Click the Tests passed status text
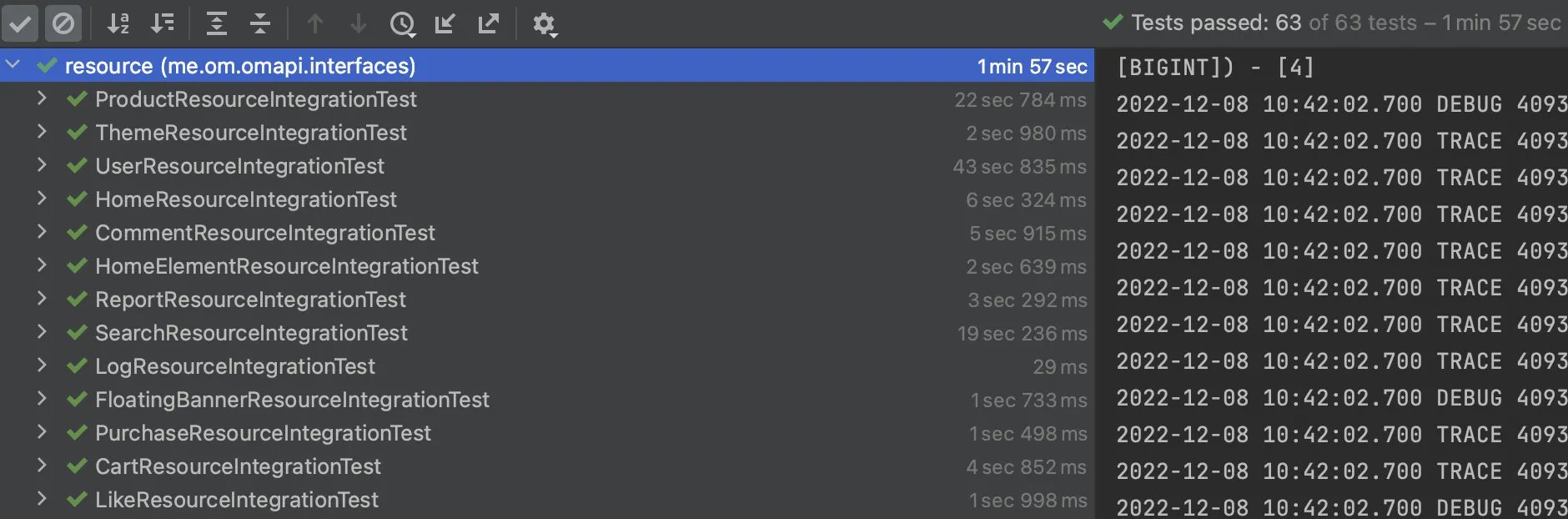 [x=1215, y=23]
